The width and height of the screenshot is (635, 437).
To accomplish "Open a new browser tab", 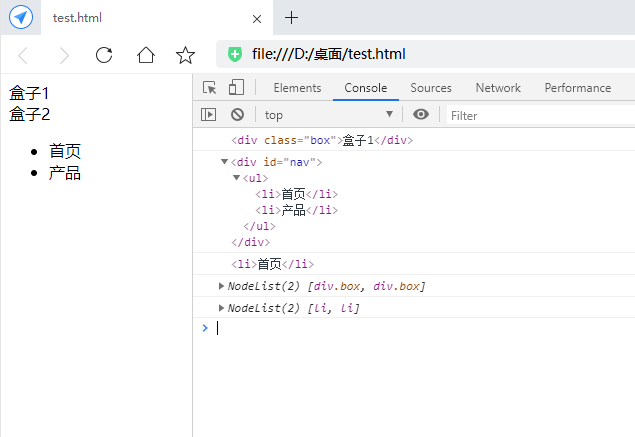I will pos(292,18).
